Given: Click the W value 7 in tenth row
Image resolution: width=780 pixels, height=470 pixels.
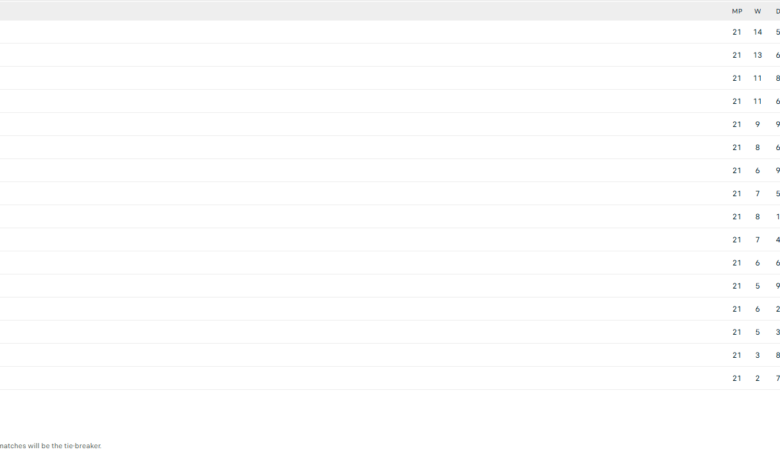Looking at the screenshot, I should click(x=757, y=240).
